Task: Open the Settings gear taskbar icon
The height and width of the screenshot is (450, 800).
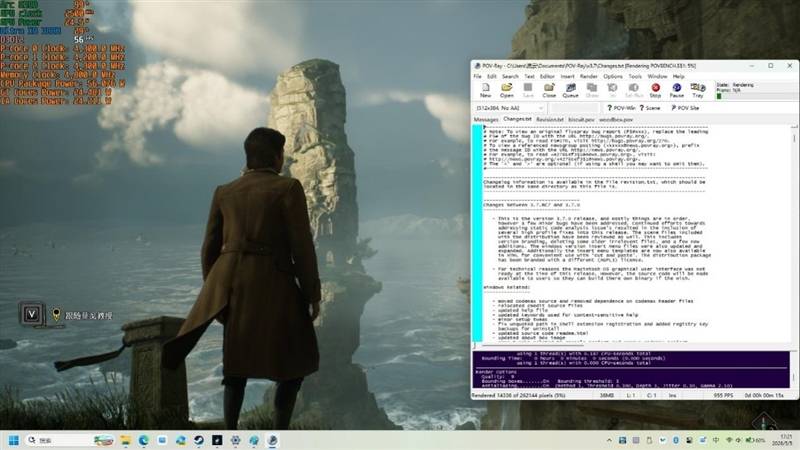Action: point(235,440)
